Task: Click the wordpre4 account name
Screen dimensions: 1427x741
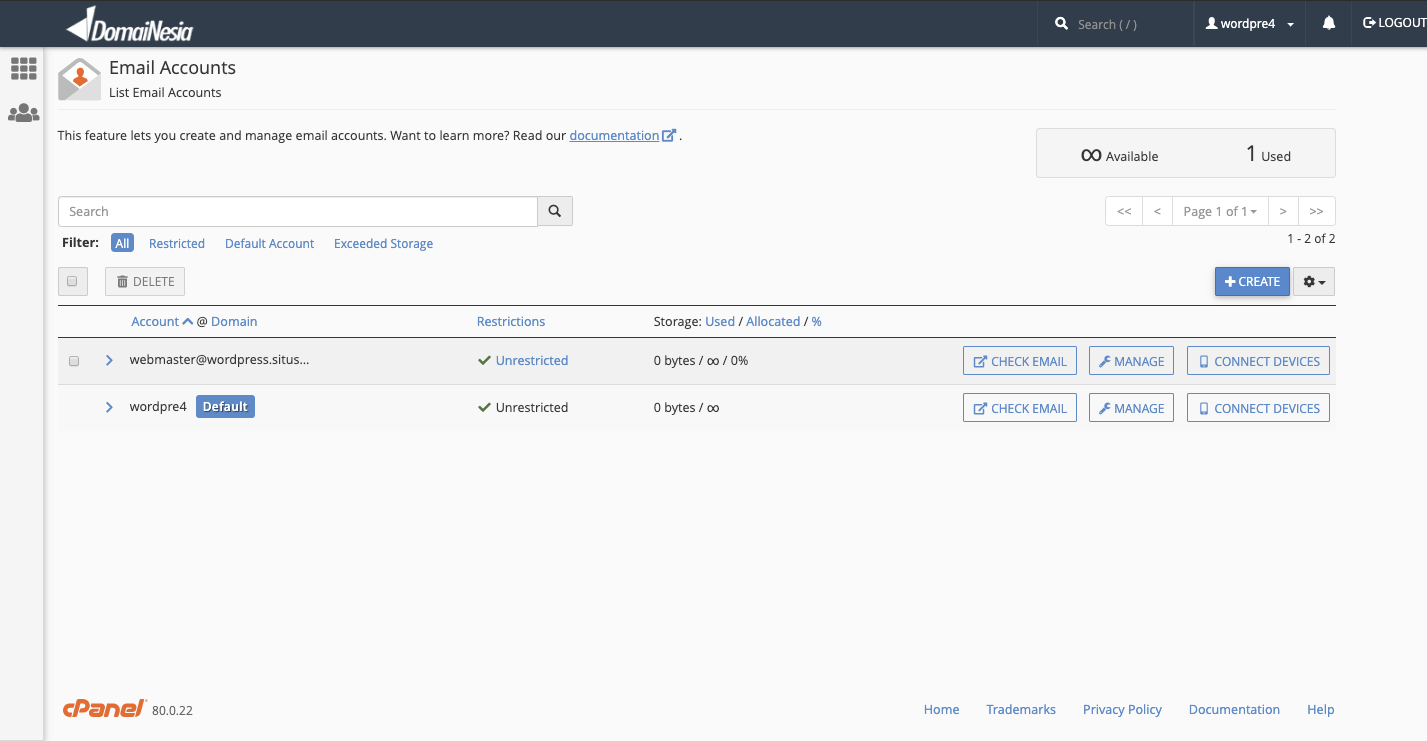Action: 158,407
